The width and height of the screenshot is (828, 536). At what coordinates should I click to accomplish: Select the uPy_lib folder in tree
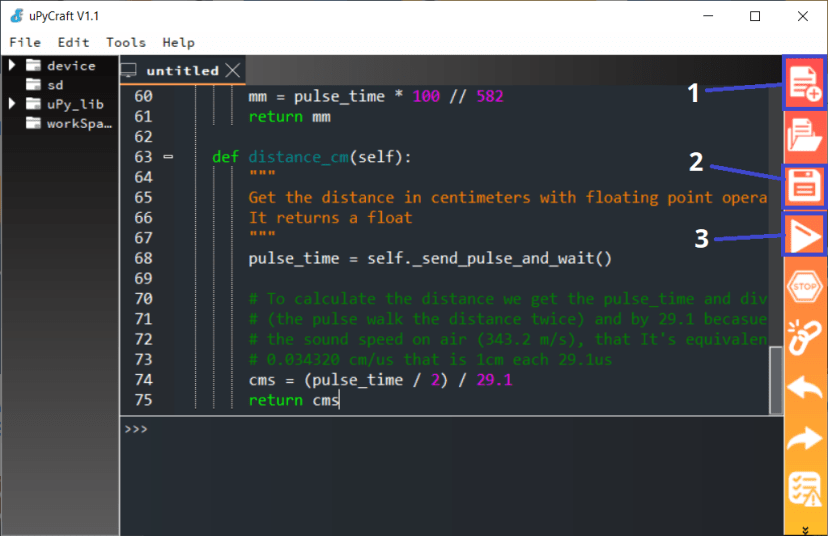(x=65, y=104)
